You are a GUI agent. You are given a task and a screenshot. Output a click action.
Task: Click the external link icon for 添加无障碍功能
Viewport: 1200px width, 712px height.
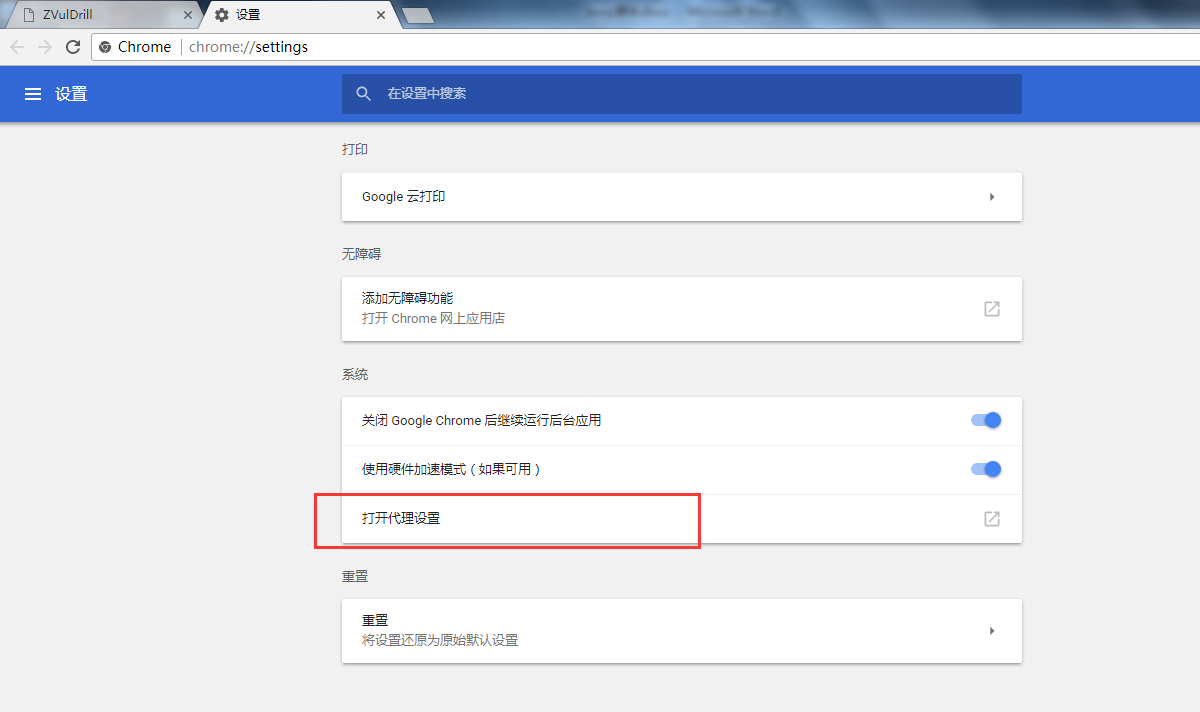[x=992, y=309]
